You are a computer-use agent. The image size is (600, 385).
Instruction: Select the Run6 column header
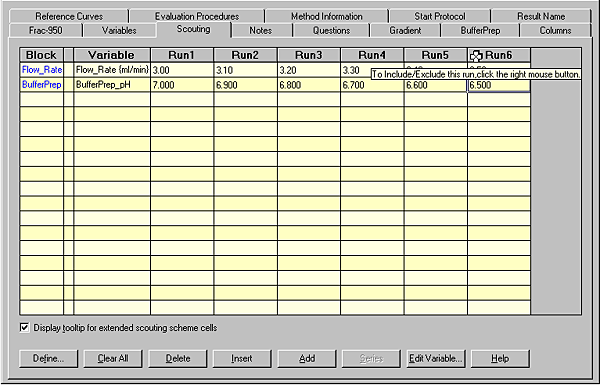(499, 55)
